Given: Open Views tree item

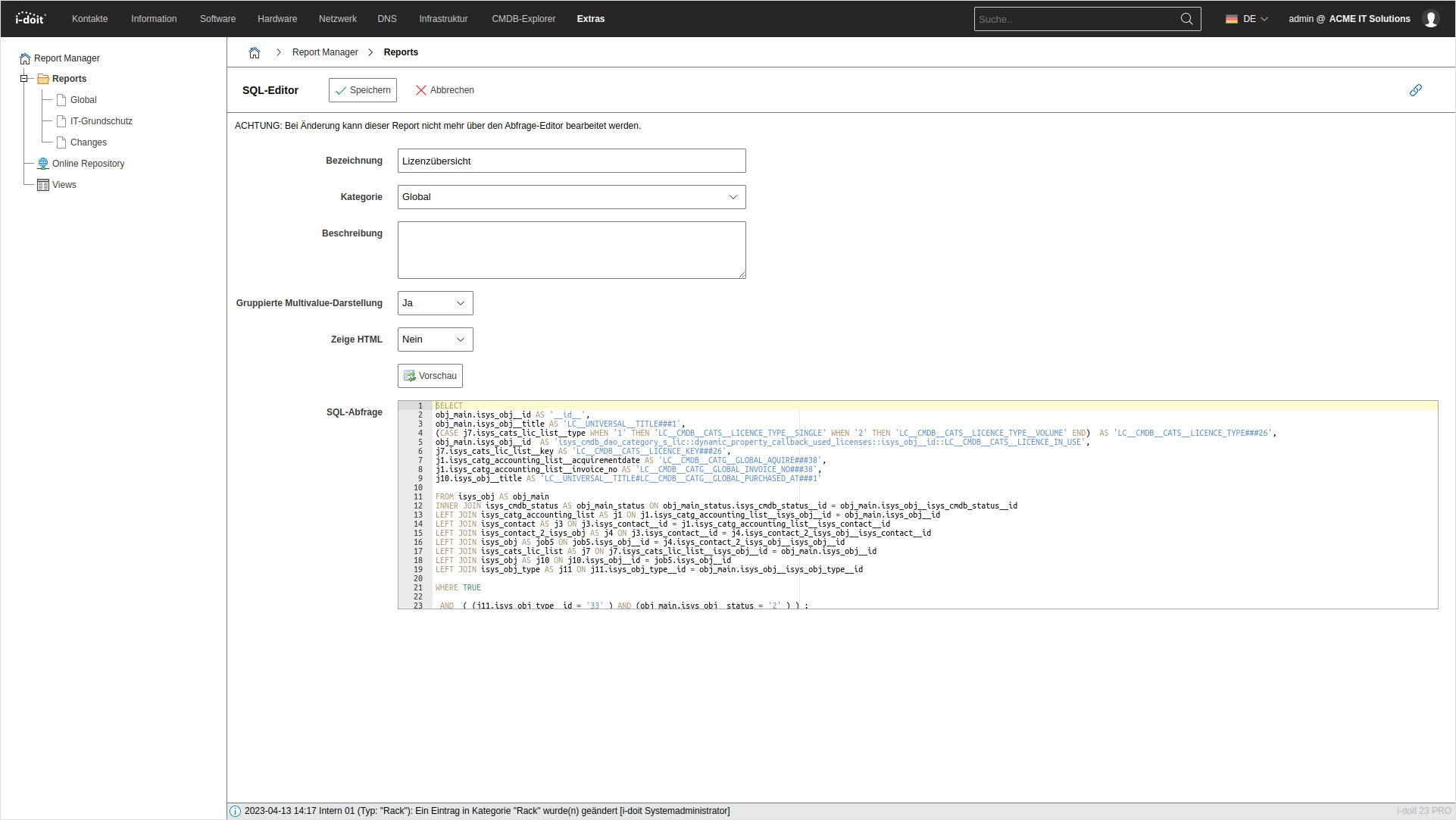Looking at the screenshot, I should pyautogui.click(x=64, y=185).
